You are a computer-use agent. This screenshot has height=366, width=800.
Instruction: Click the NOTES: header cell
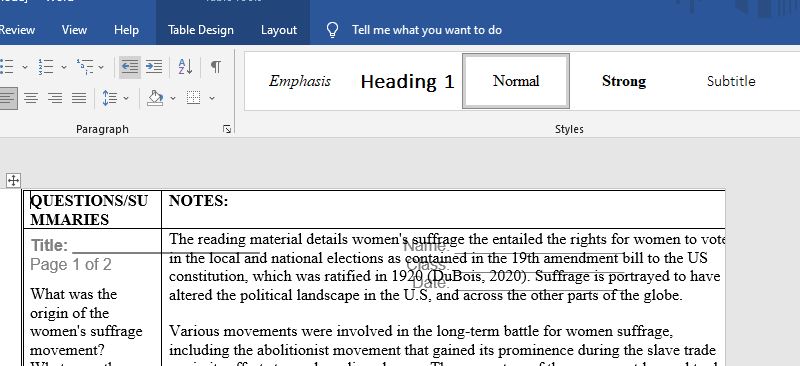coord(443,210)
